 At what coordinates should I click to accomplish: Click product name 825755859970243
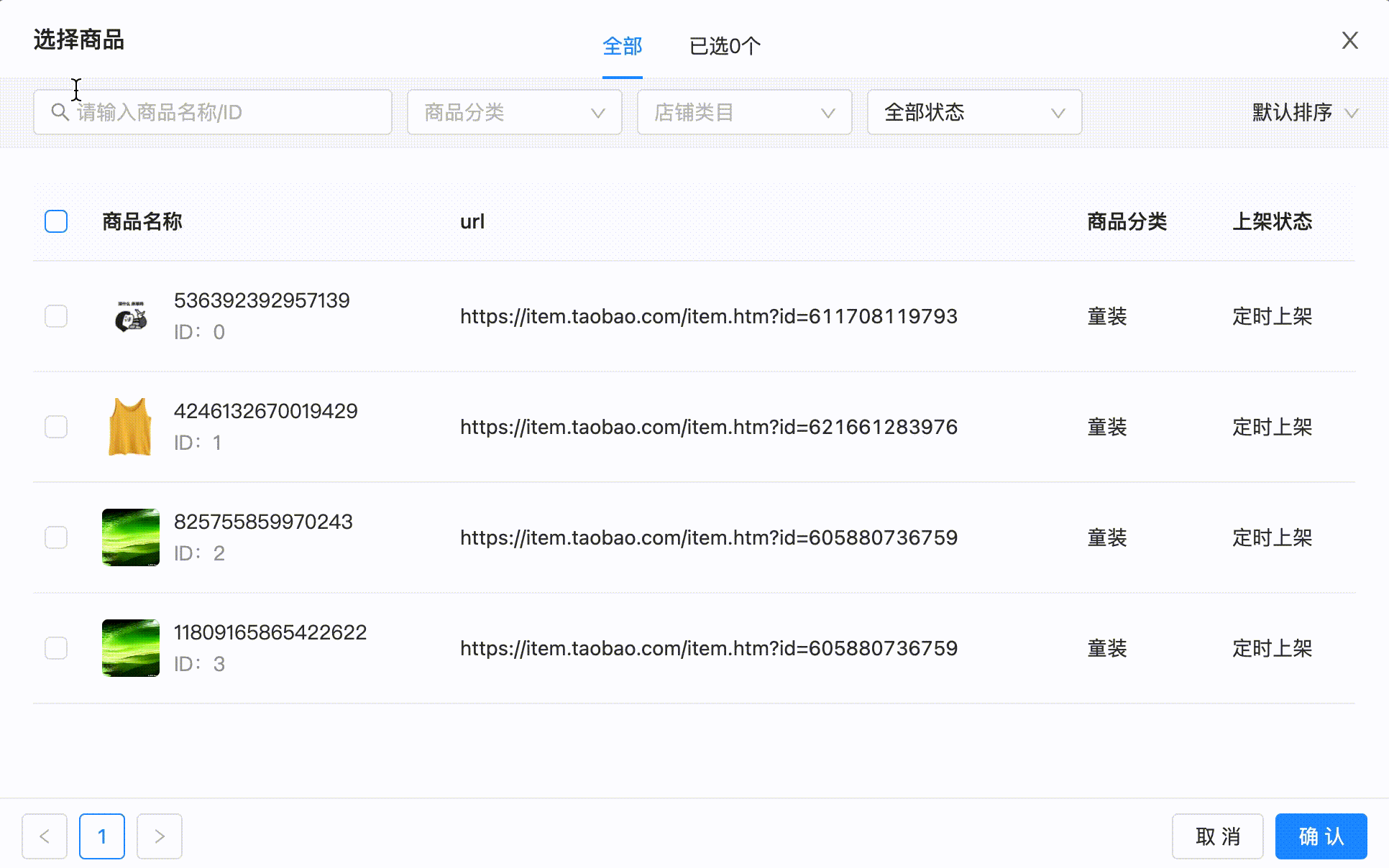(x=263, y=522)
